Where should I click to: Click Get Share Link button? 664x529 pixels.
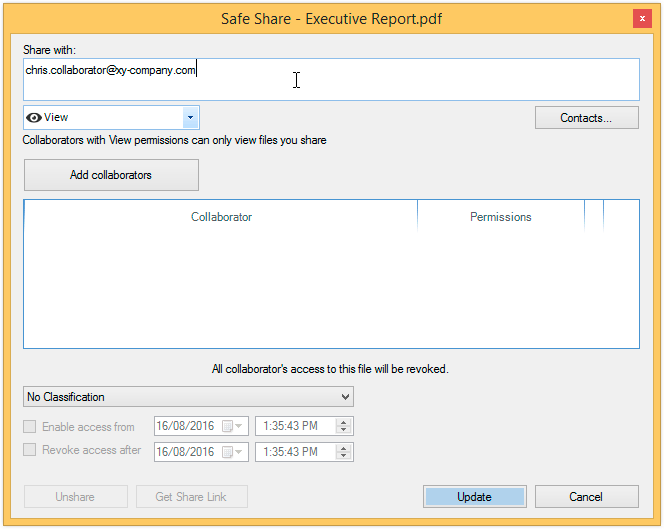191,496
